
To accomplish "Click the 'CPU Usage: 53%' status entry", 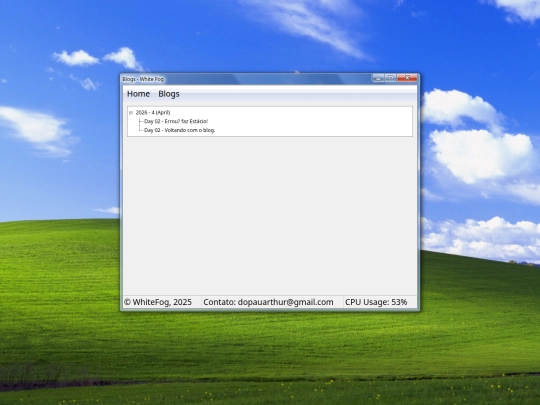I will click(x=376, y=302).
